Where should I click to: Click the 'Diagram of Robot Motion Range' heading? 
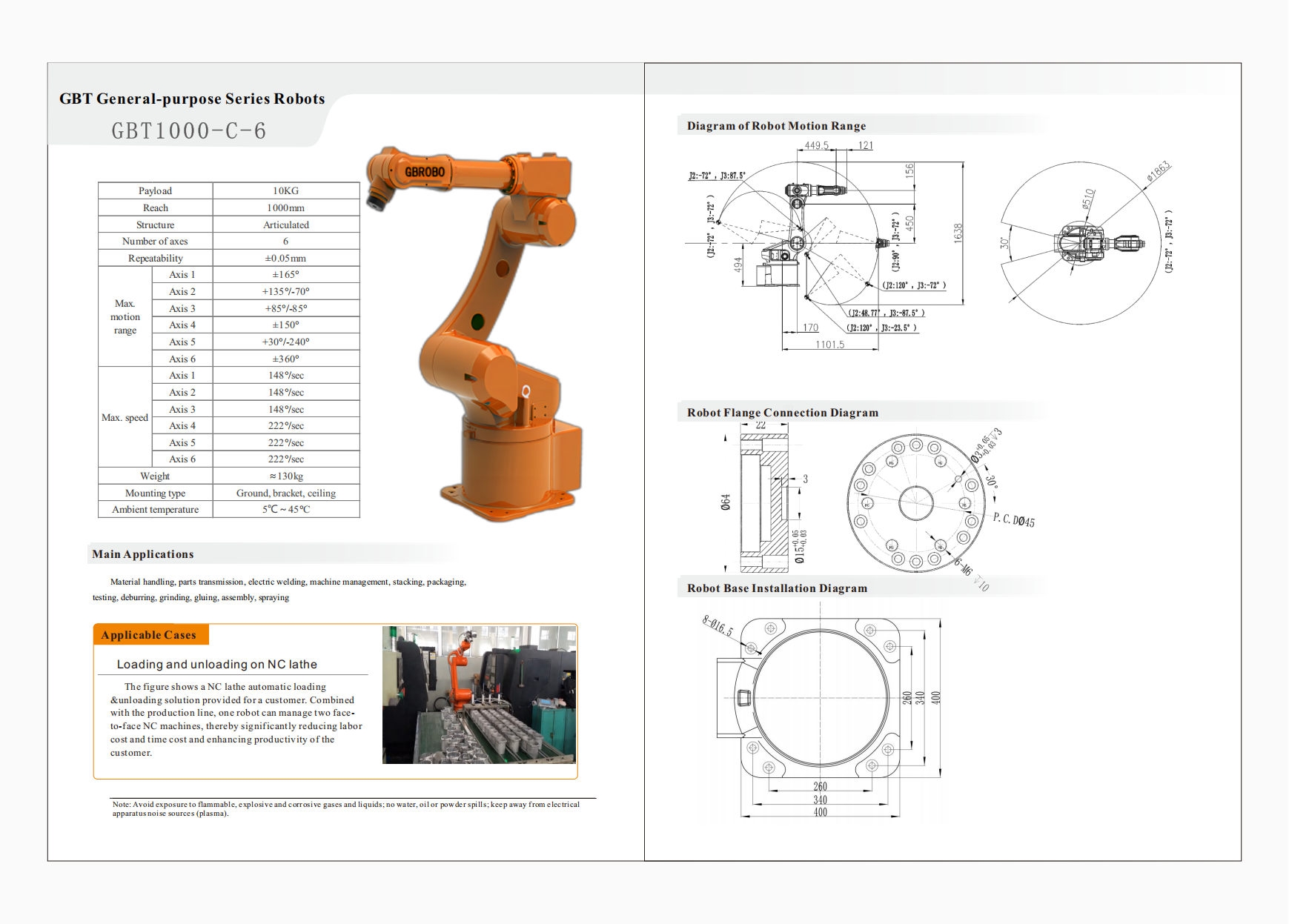click(776, 126)
